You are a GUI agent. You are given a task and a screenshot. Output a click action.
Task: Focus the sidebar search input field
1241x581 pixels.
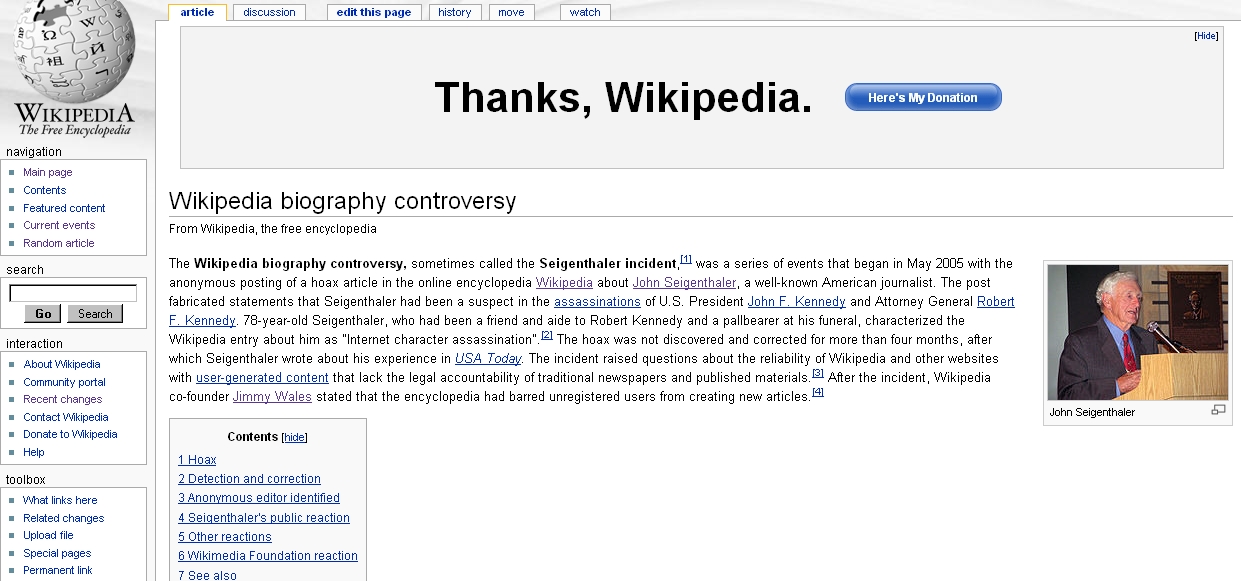[x=73, y=293]
